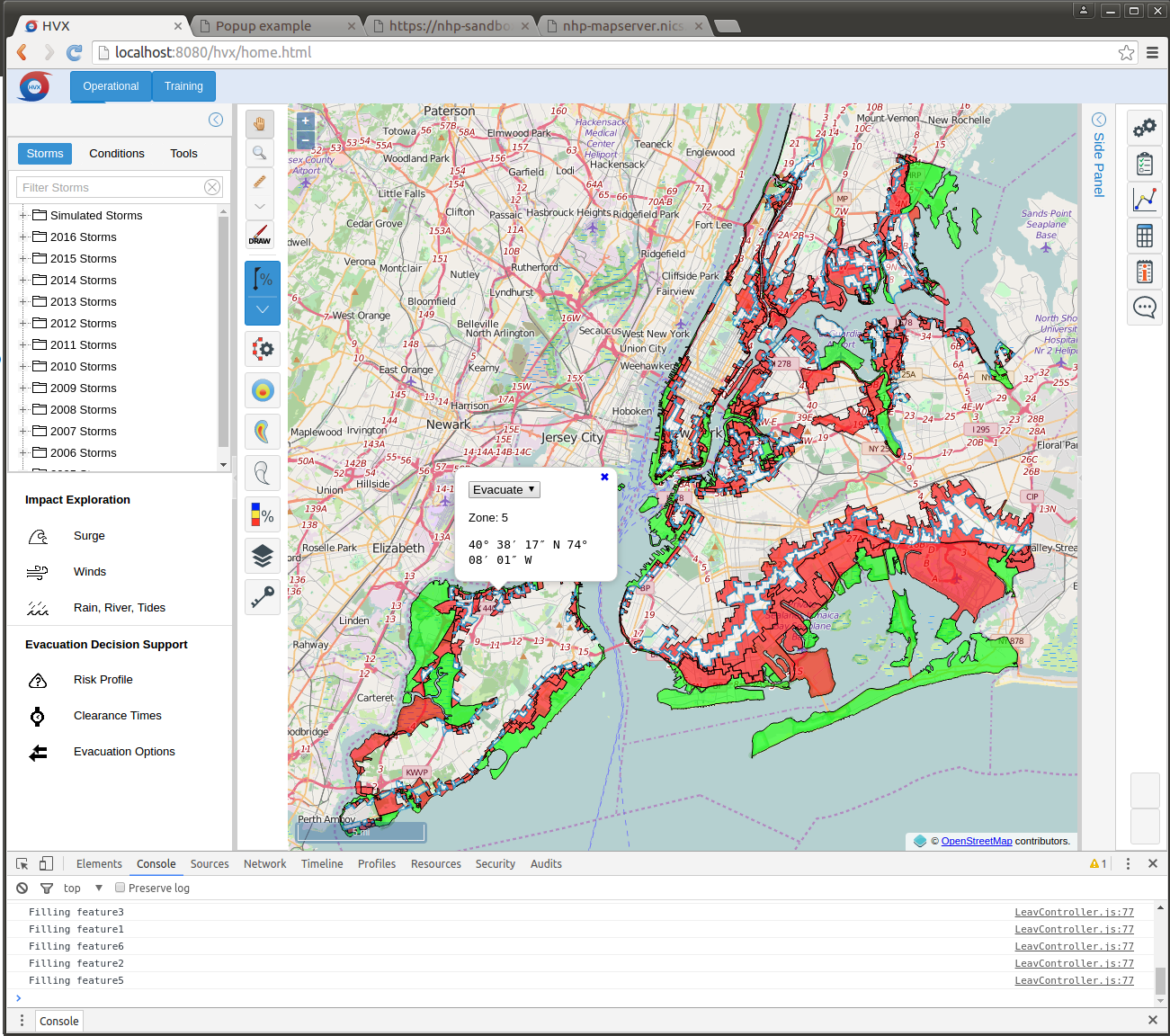Viewport: 1170px width, 1036px height.
Task: Expand the Simulated Storms folder
Action: pyautogui.click(x=23, y=216)
